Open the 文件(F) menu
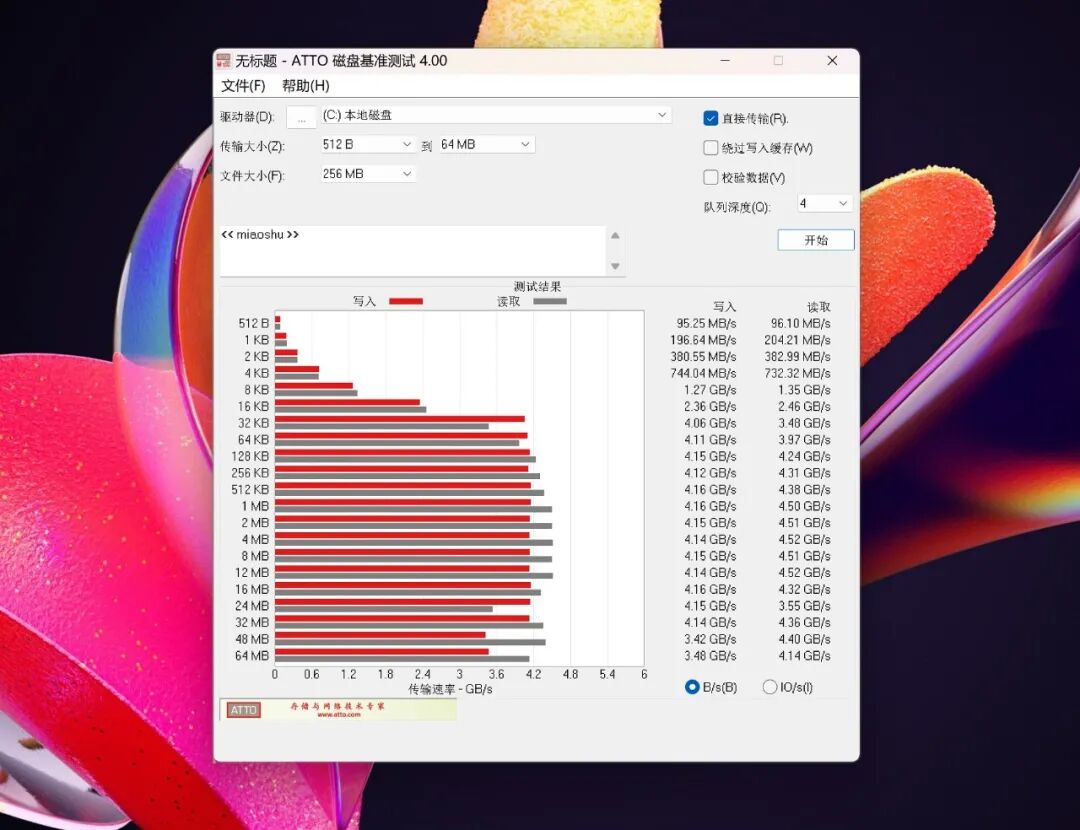Viewport: 1080px width, 830px height. click(243, 86)
